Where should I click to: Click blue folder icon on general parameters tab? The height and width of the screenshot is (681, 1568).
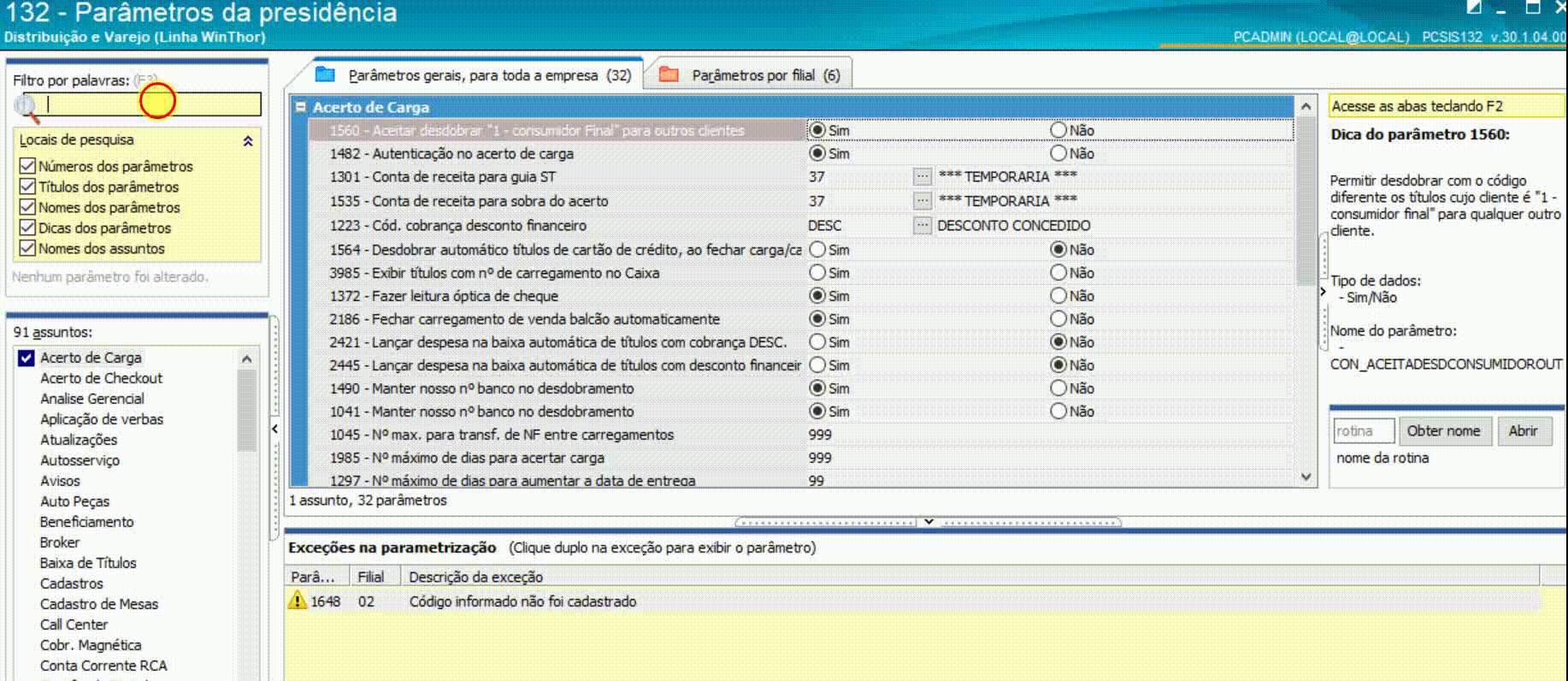point(325,74)
